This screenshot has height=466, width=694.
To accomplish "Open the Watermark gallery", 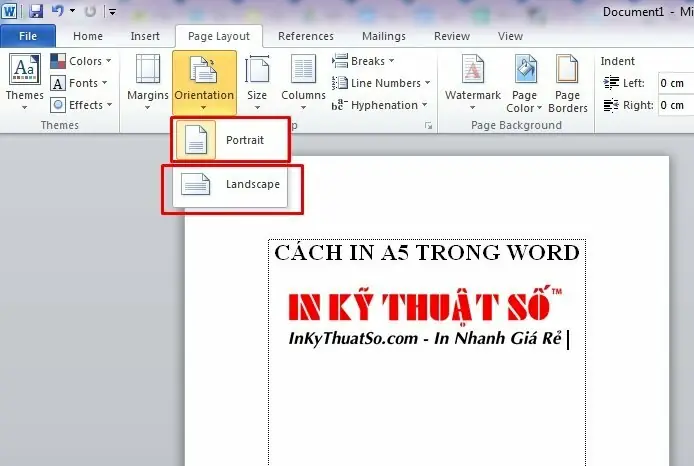I will click(x=473, y=82).
